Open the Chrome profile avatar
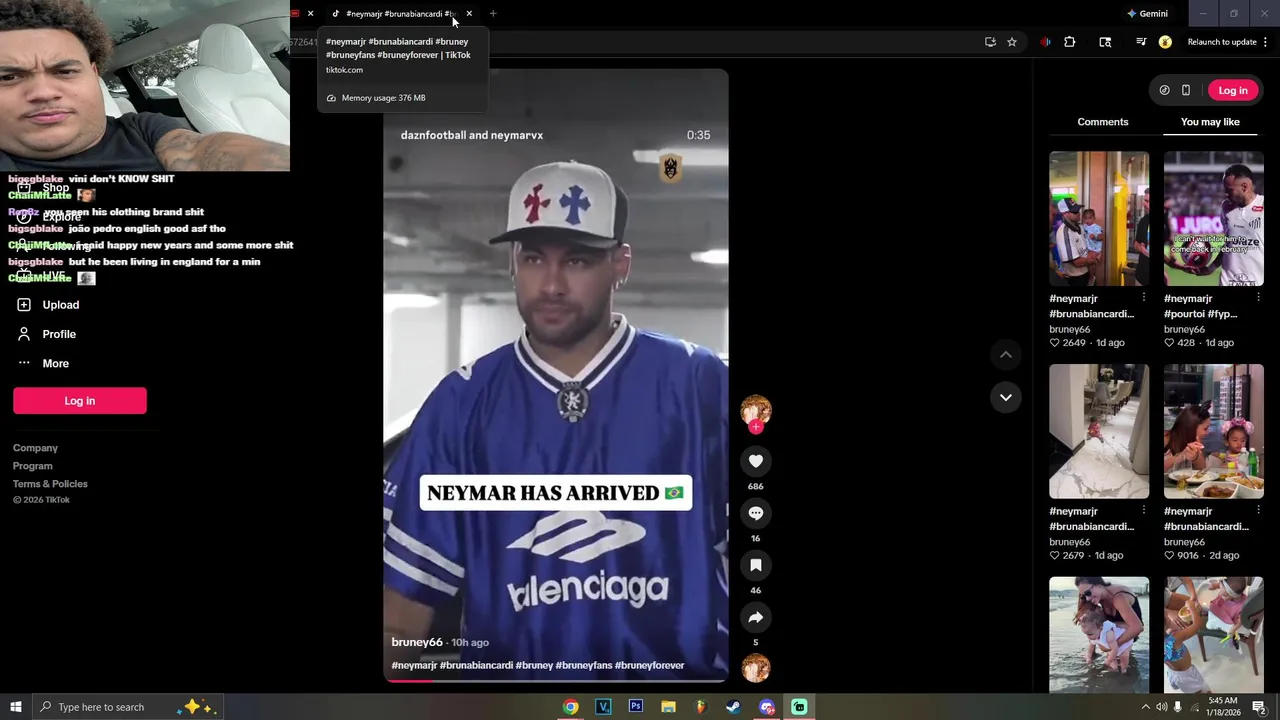This screenshot has width=1280, height=720. [1165, 42]
